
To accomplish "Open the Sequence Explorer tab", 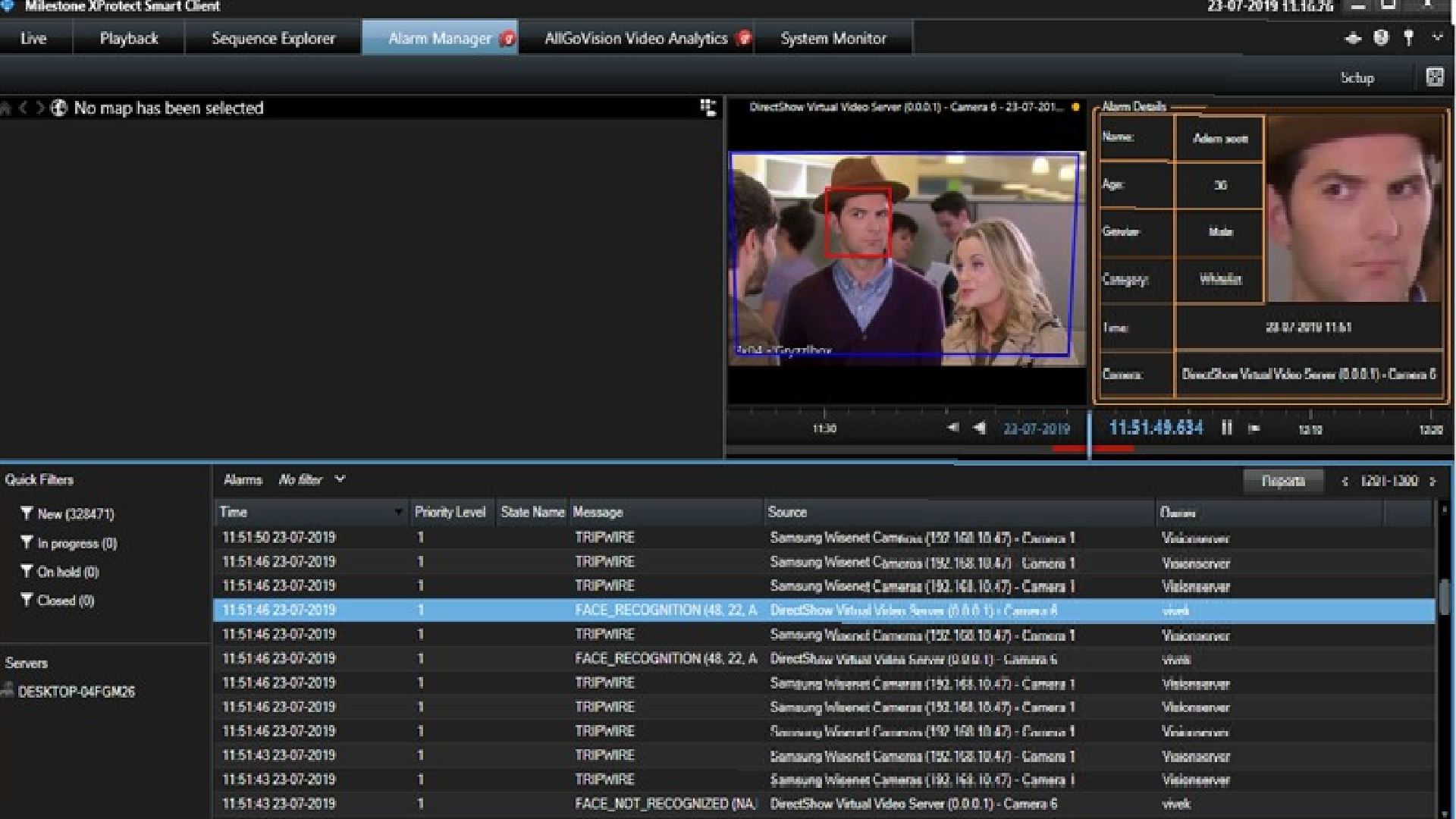I will [273, 38].
